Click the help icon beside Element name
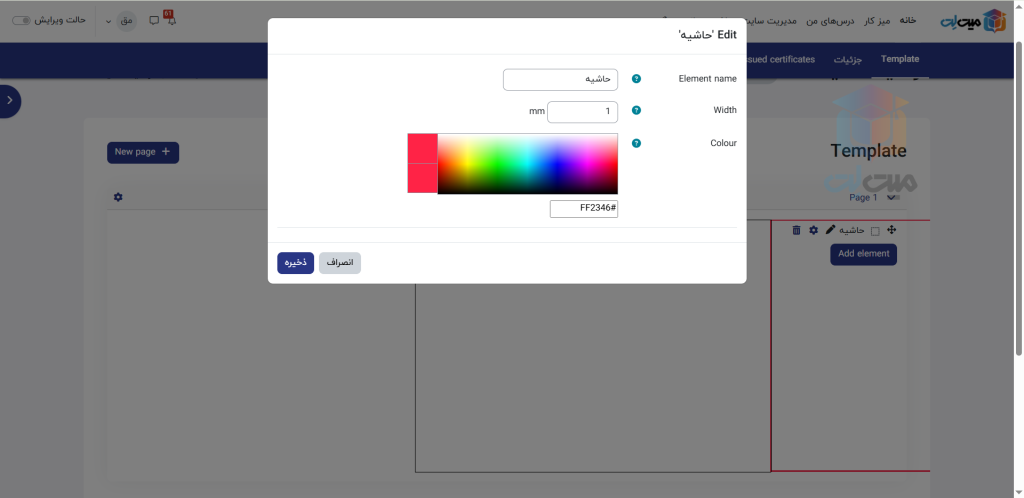Screen dimensions: 1024x498 [x=636, y=79]
